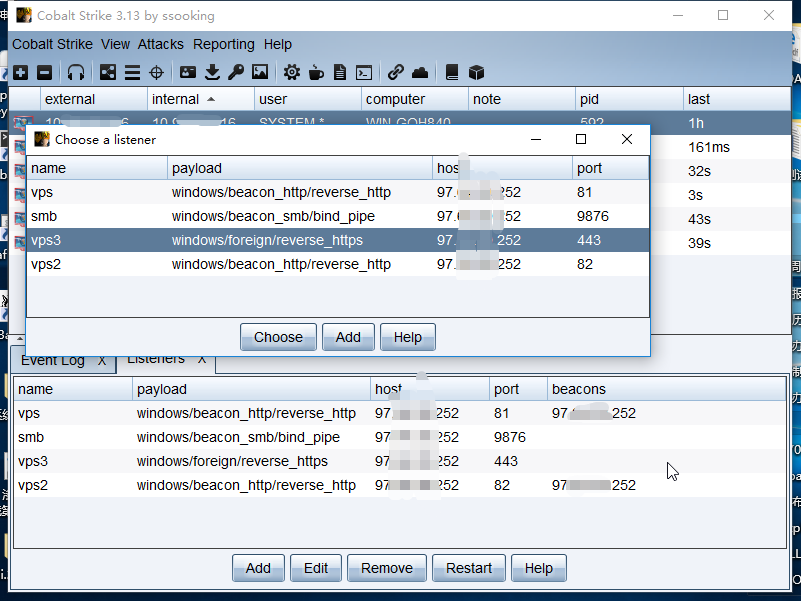Screen dimensions: 801x601
Task: Select the session with last value 32s
Action: [720, 171]
